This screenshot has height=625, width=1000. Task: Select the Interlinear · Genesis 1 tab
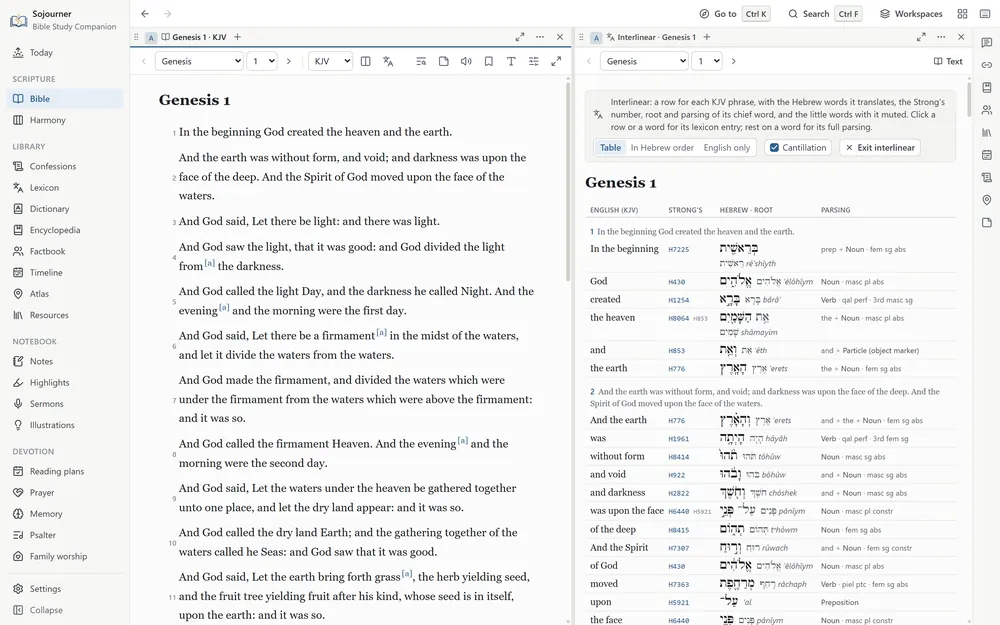[x=650, y=37]
